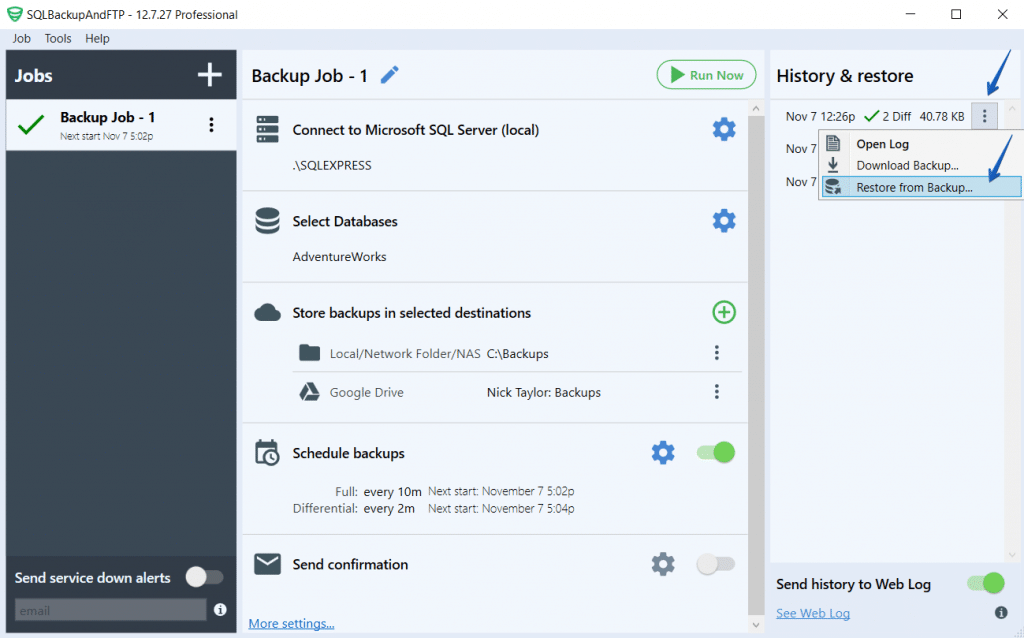Screen dimensions: 1024x638
Task: Open the history entry three-dot menu
Action: 984,116
